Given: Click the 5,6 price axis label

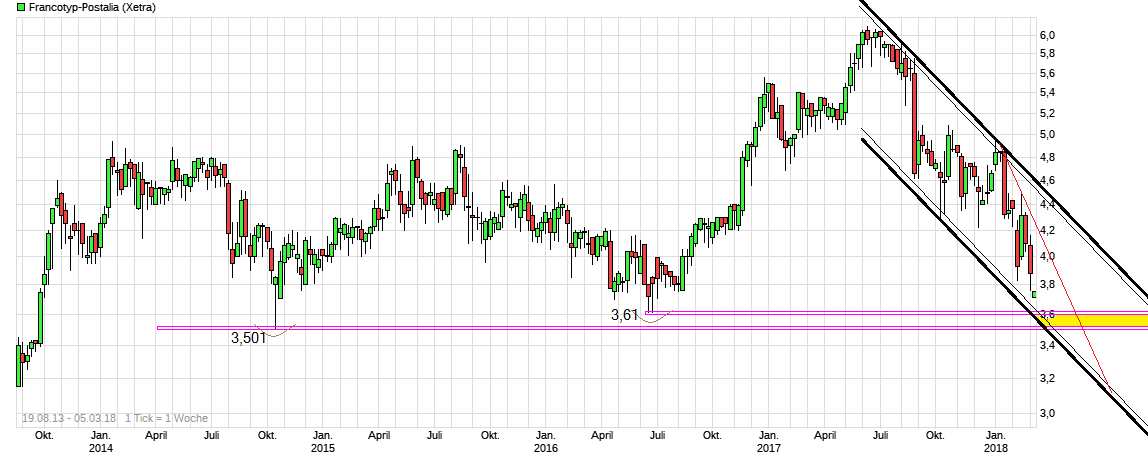Looking at the screenshot, I should (1047, 73).
